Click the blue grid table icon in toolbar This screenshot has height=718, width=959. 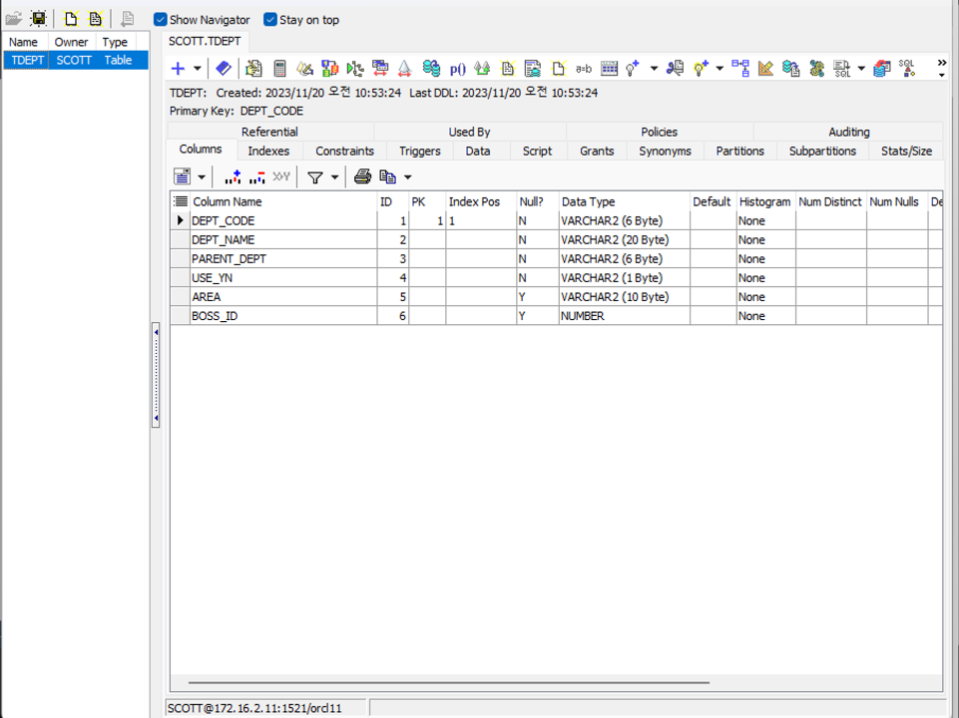[x=609, y=68]
